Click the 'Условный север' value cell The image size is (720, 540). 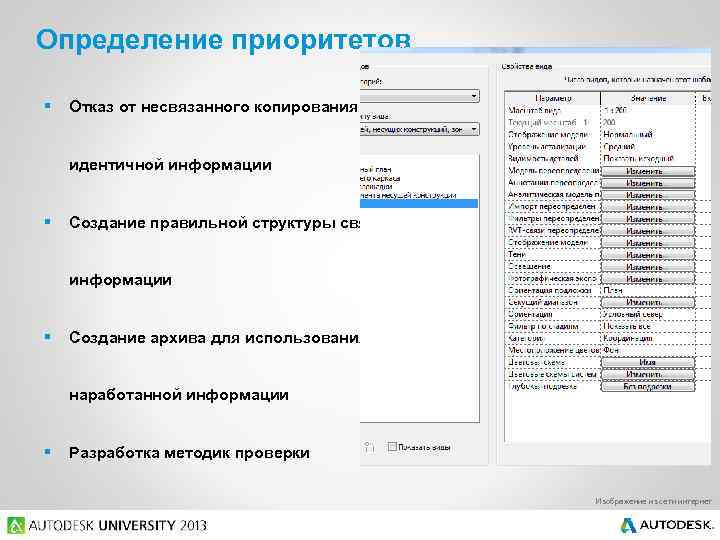pos(648,315)
